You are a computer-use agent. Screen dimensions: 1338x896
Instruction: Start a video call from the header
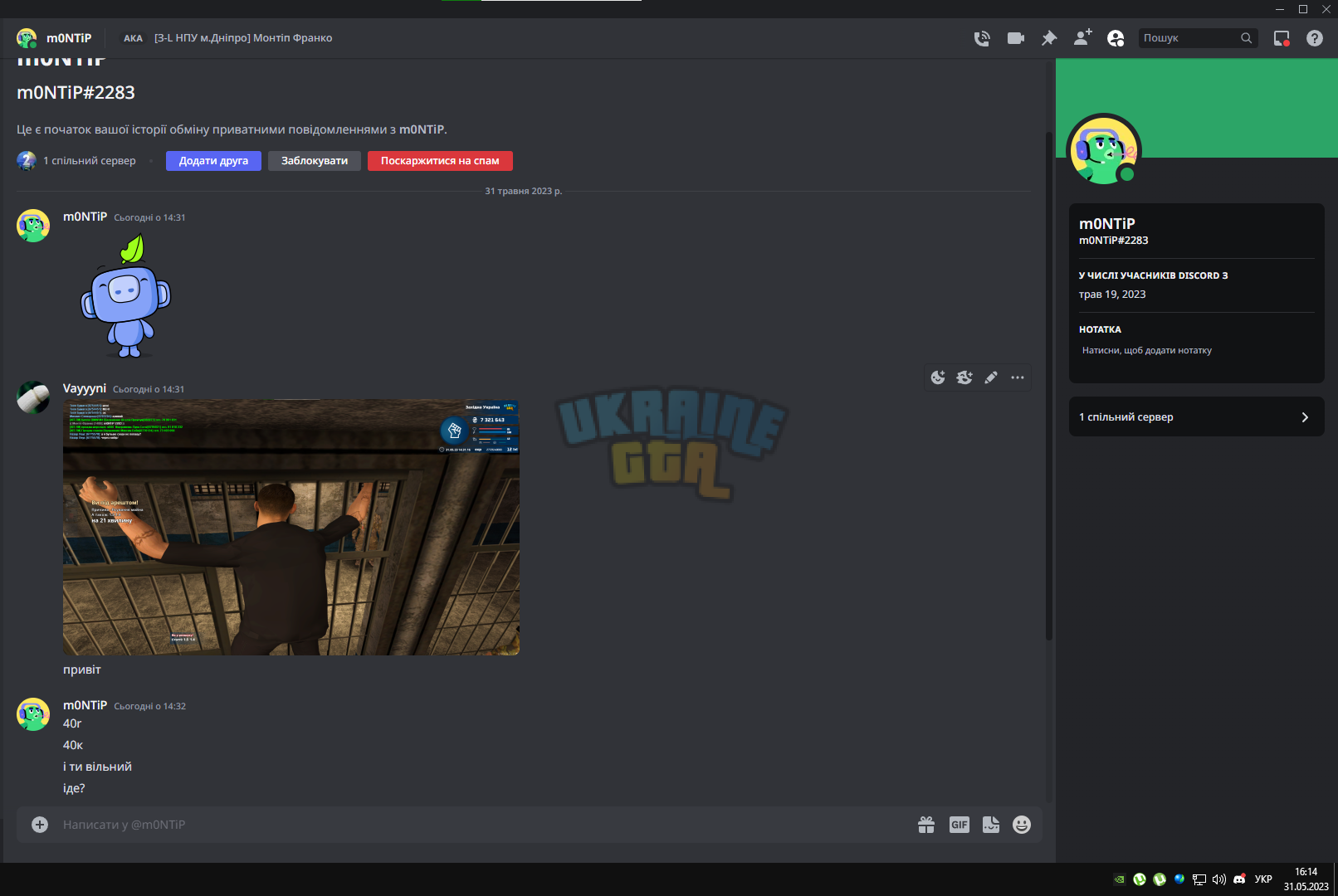pos(1016,38)
